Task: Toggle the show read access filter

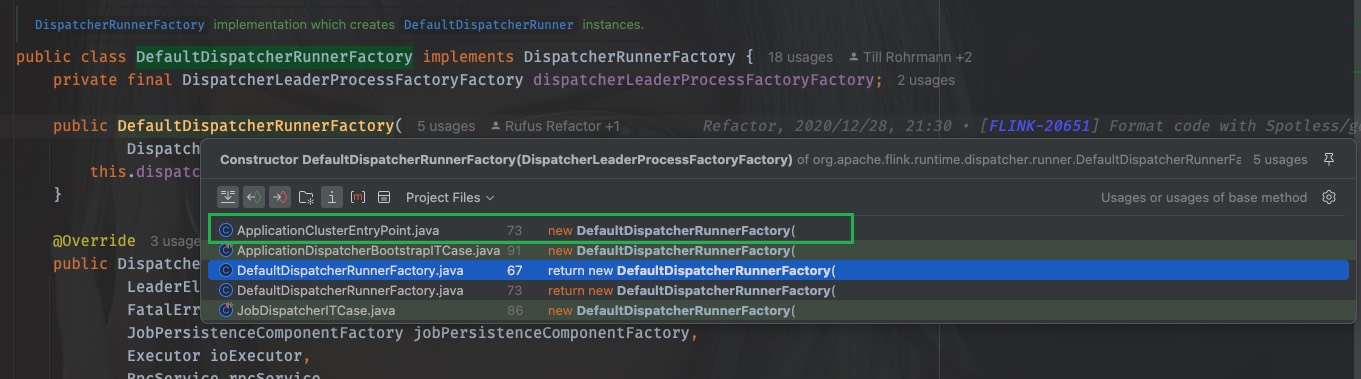Action: pos(253,197)
